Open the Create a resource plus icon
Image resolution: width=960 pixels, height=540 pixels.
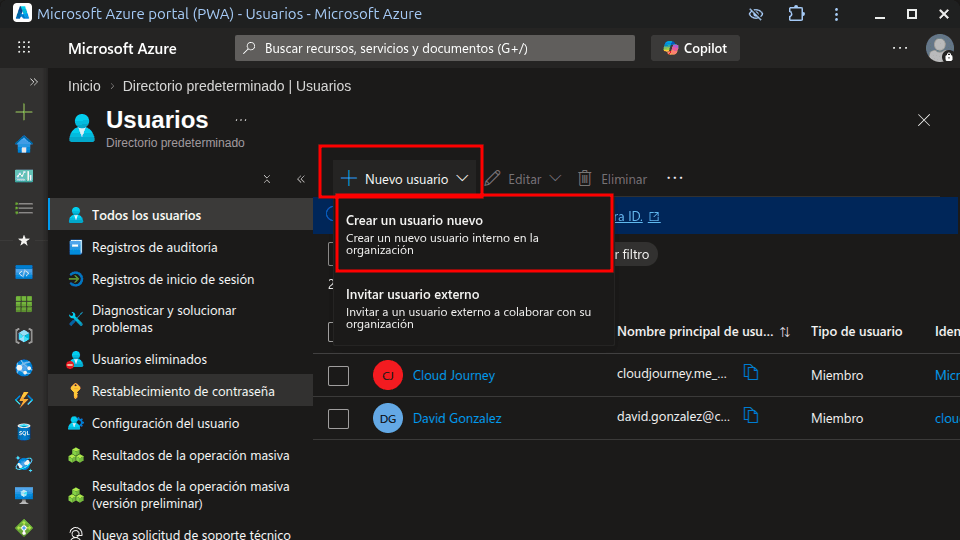click(24, 112)
